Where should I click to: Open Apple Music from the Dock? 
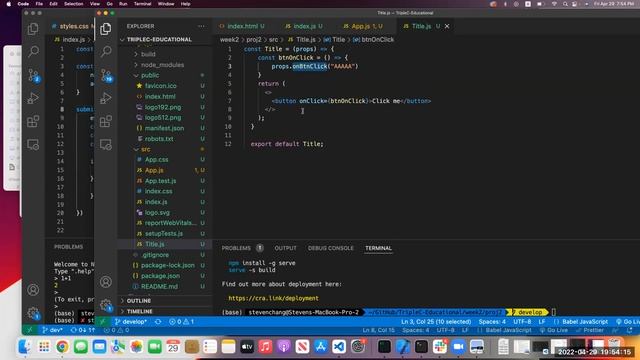[265, 347]
